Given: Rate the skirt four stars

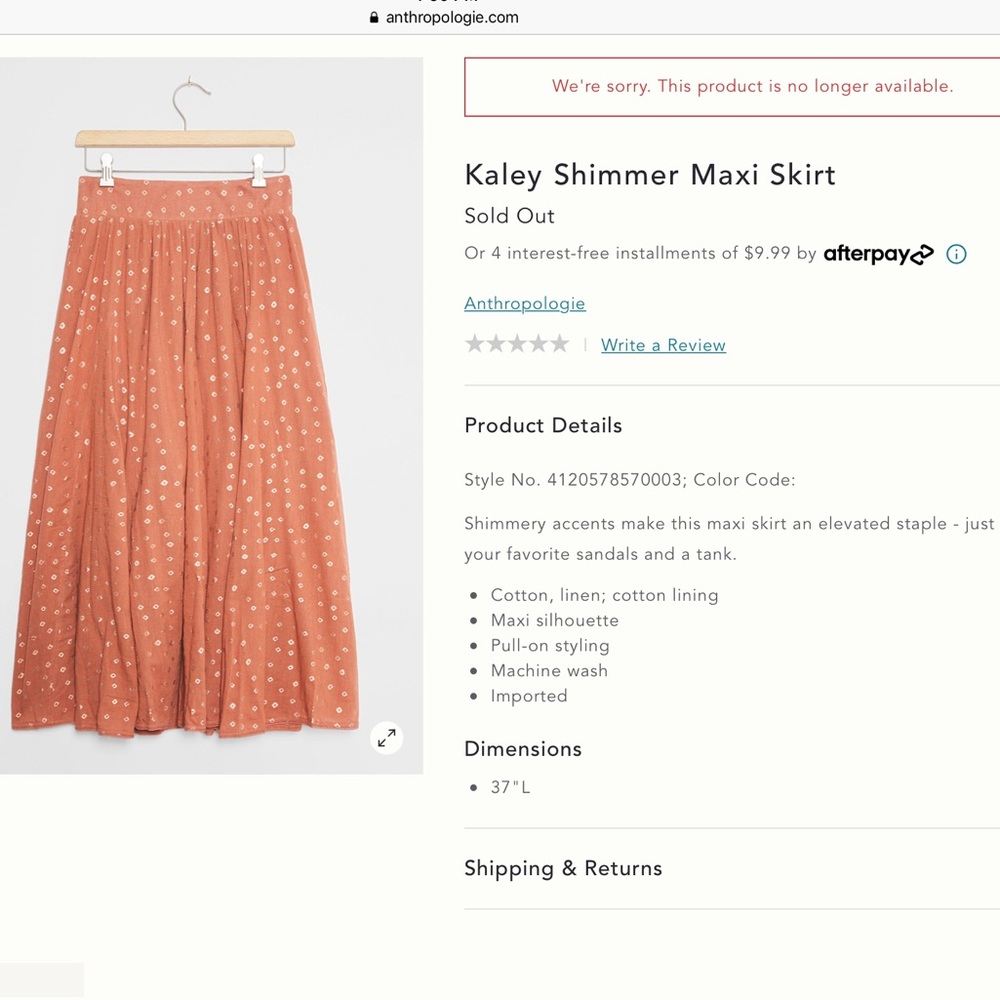Looking at the screenshot, I should pos(539,343).
